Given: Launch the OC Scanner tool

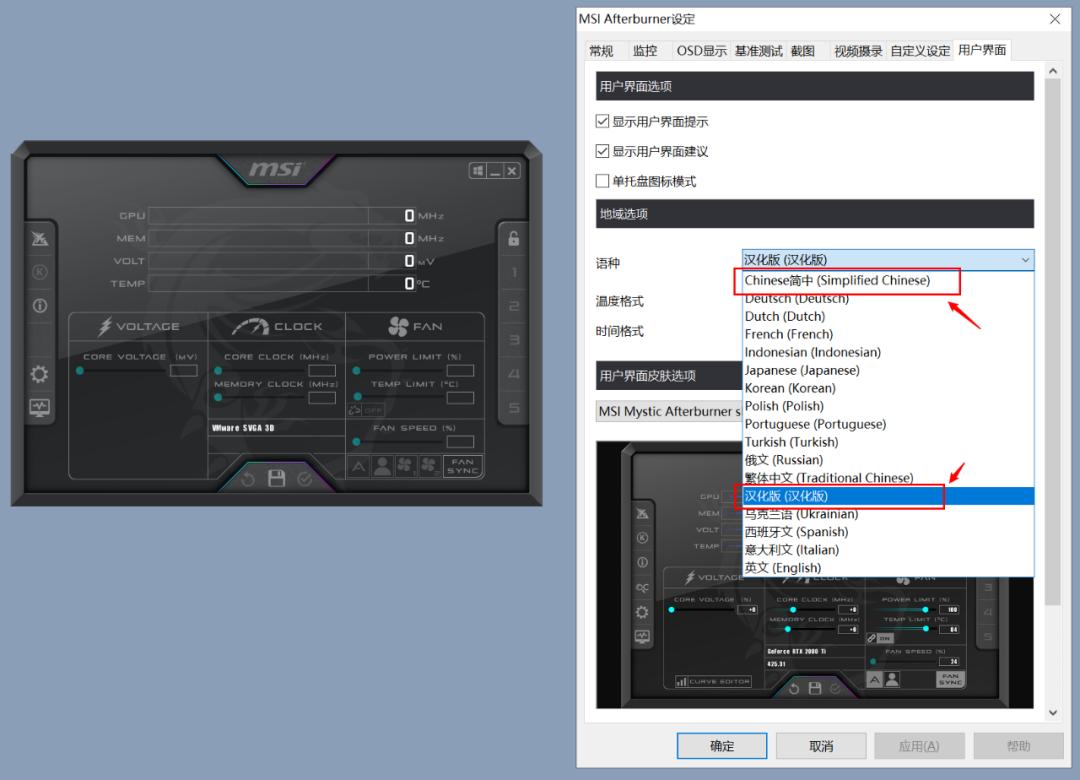Looking at the screenshot, I should pyautogui.click(x=38, y=238).
